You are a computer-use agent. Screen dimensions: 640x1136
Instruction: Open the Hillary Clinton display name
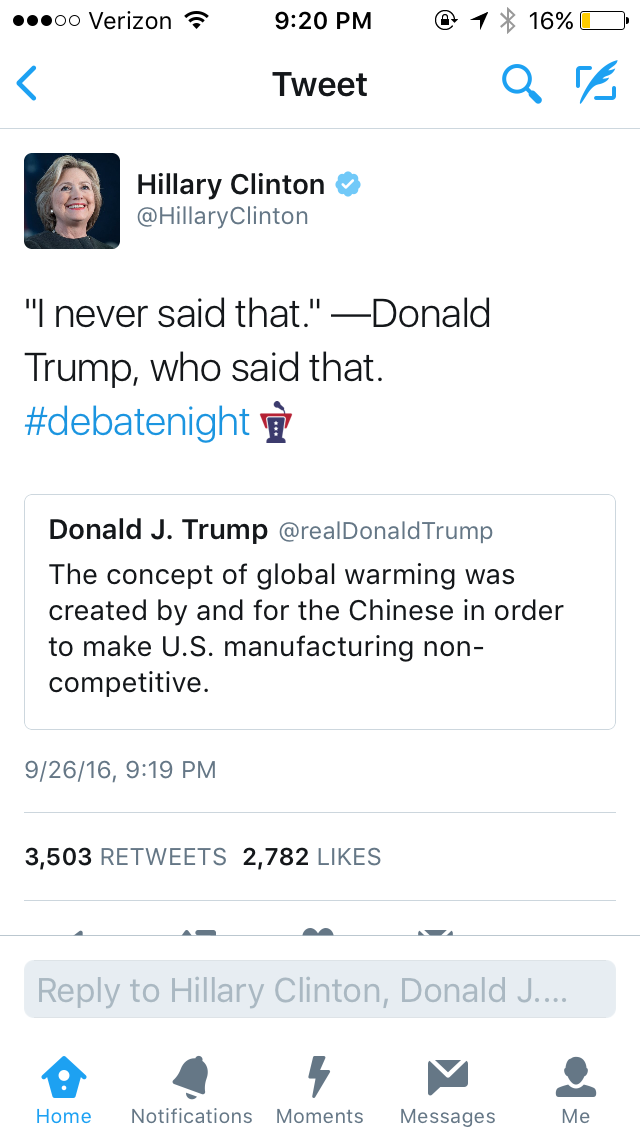[230, 185]
